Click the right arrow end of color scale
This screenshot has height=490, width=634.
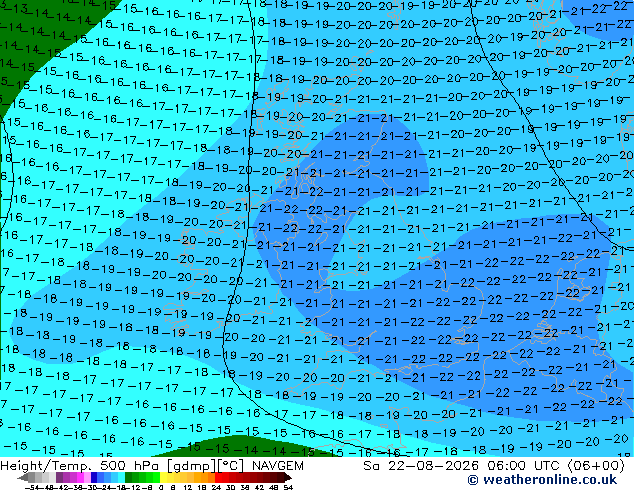[288, 477]
